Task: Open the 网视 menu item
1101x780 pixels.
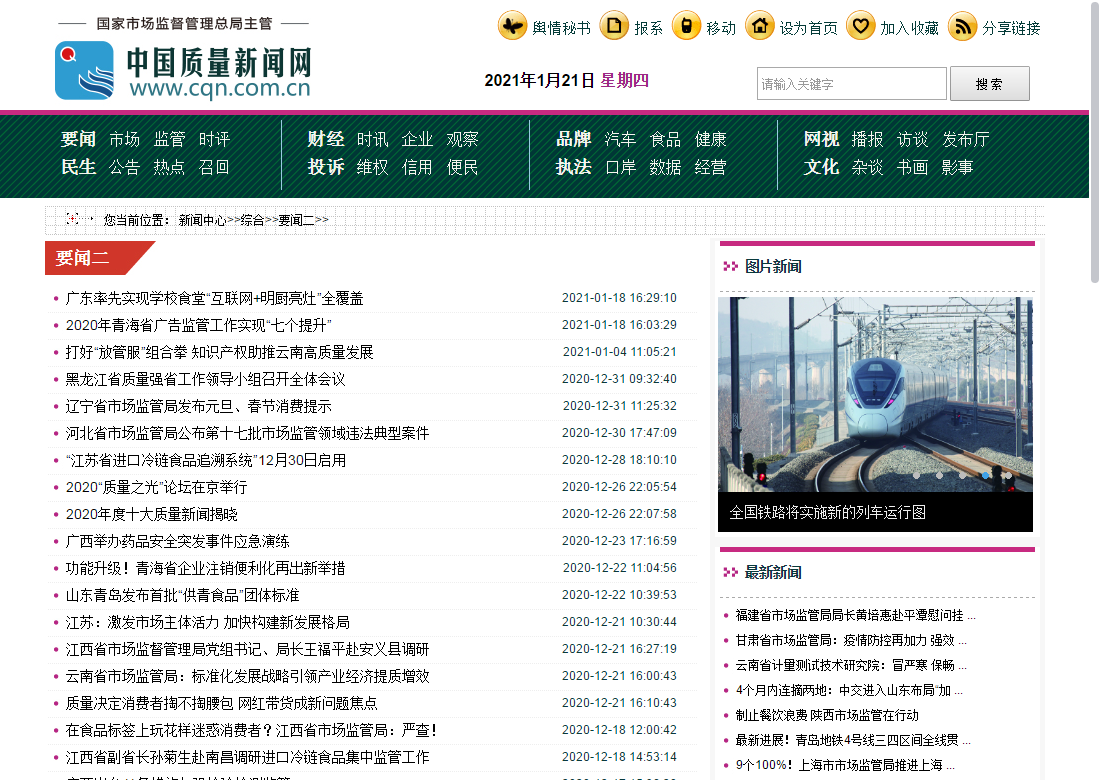Action: click(x=822, y=139)
